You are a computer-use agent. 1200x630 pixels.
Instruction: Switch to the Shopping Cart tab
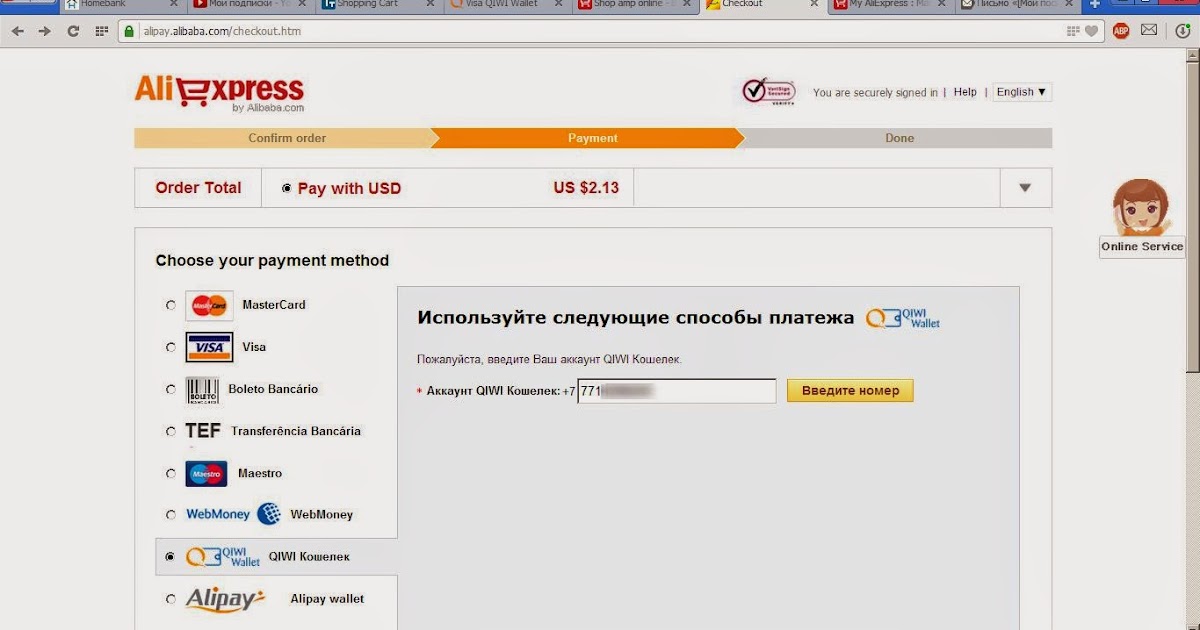tap(378, 5)
